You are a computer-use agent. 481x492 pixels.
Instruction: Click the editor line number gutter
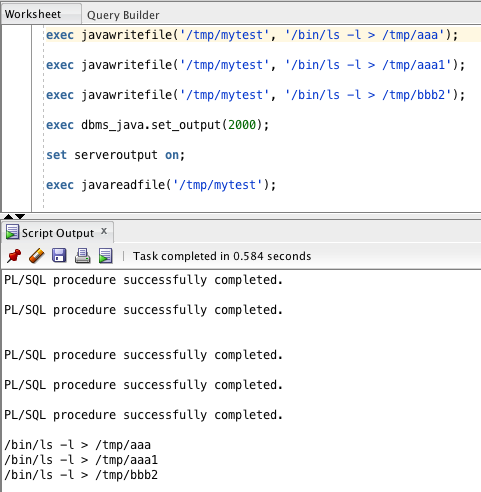17,118
